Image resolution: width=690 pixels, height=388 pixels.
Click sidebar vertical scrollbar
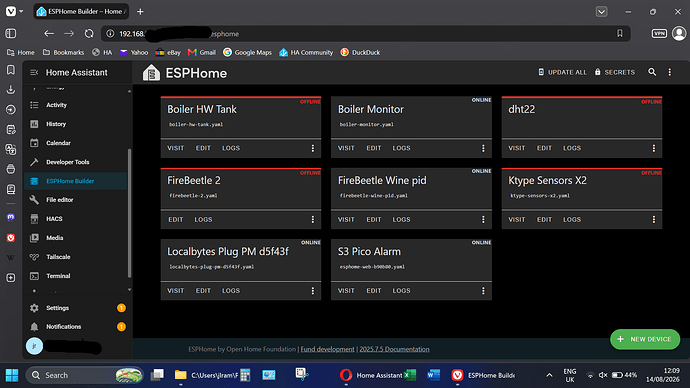[129, 213]
